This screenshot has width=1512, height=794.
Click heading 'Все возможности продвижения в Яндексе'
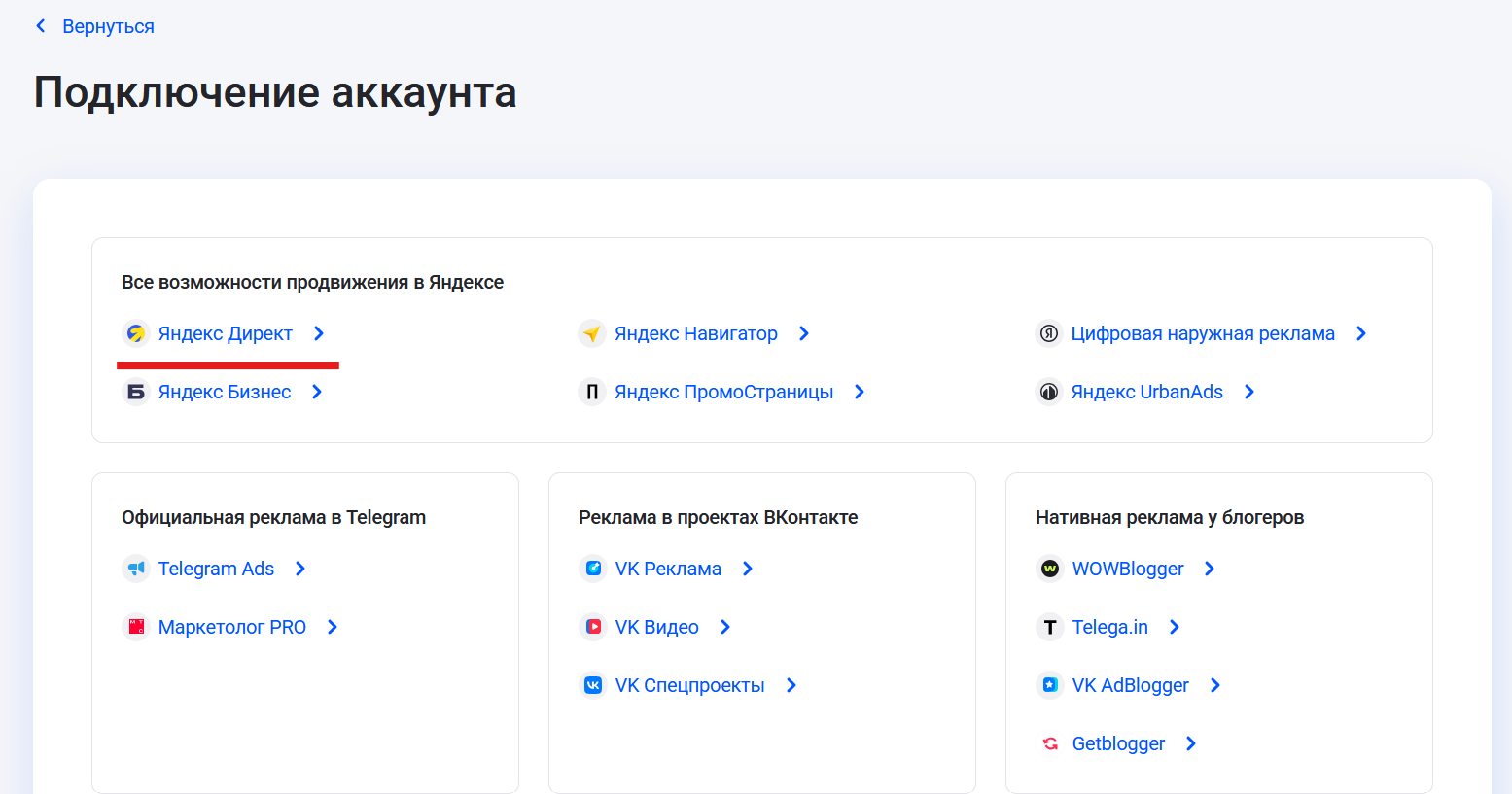312,283
